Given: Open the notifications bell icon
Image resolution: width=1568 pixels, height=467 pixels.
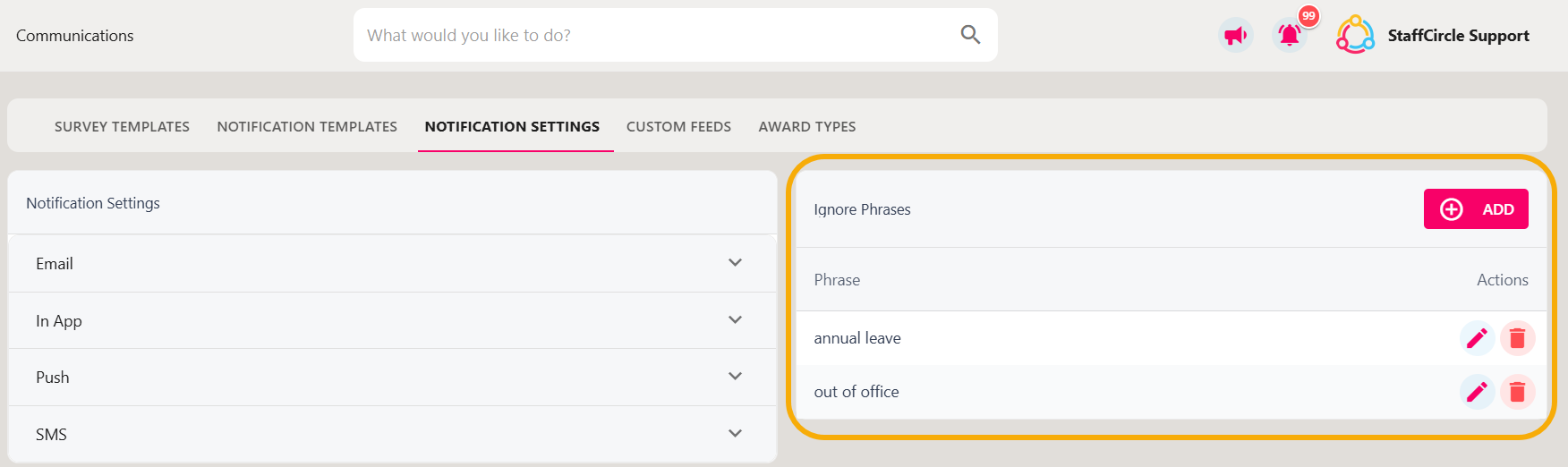Looking at the screenshot, I should click(1290, 36).
